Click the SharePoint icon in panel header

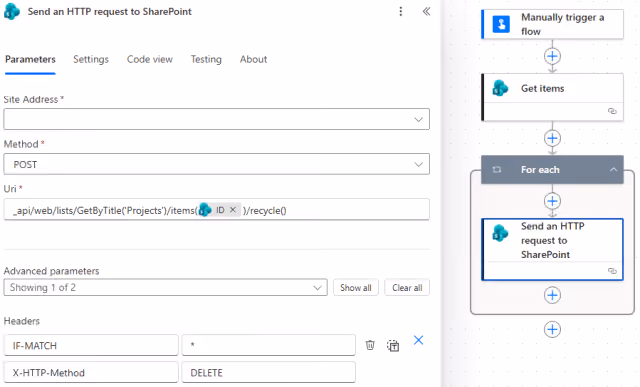pos(12,11)
